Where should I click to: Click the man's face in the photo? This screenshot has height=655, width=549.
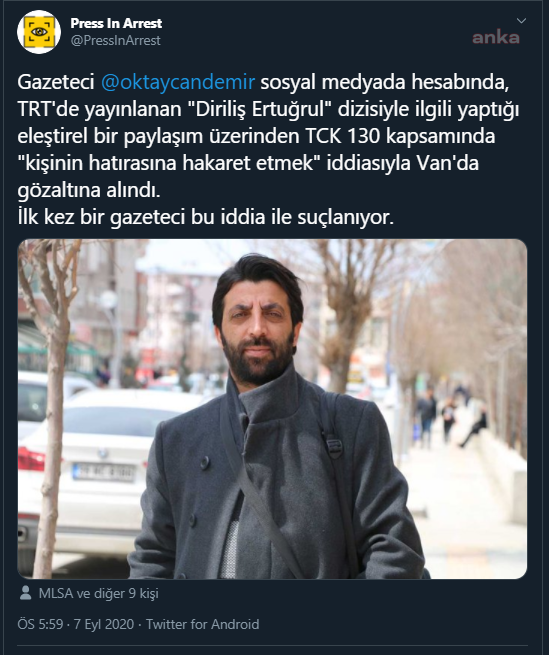(x=256, y=327)
